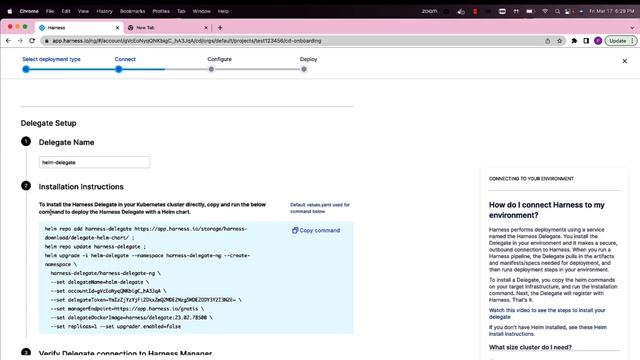Expand the tab search chevron

[x=632, y=28]
